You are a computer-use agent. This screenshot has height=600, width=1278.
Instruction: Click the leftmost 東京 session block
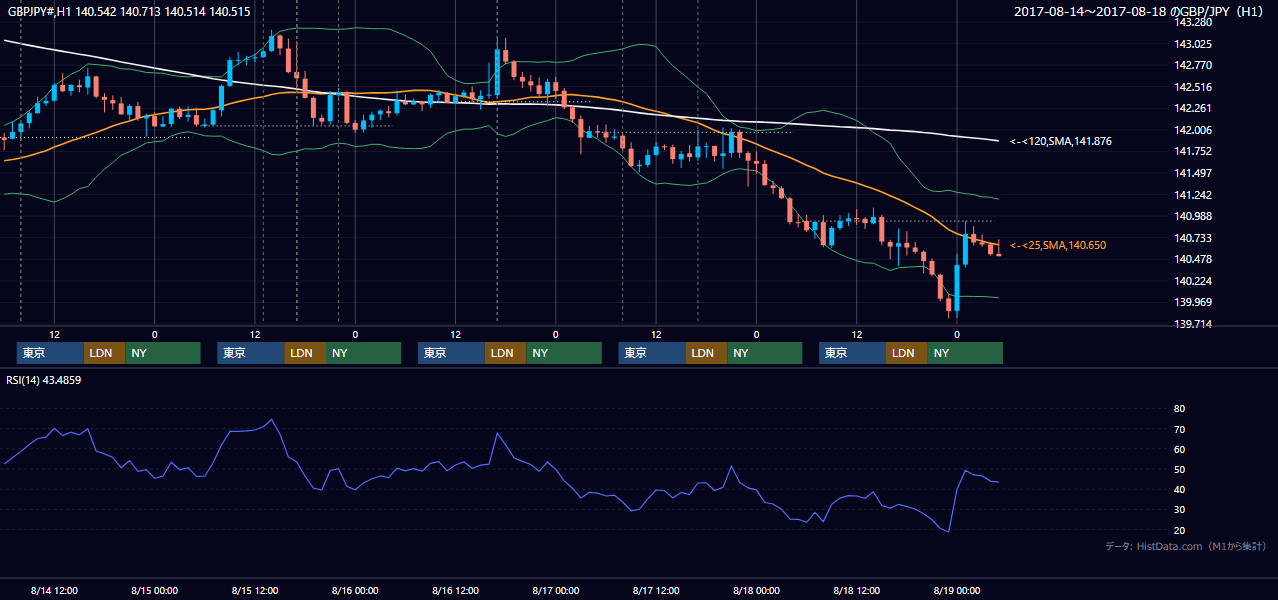click(50, 353)
